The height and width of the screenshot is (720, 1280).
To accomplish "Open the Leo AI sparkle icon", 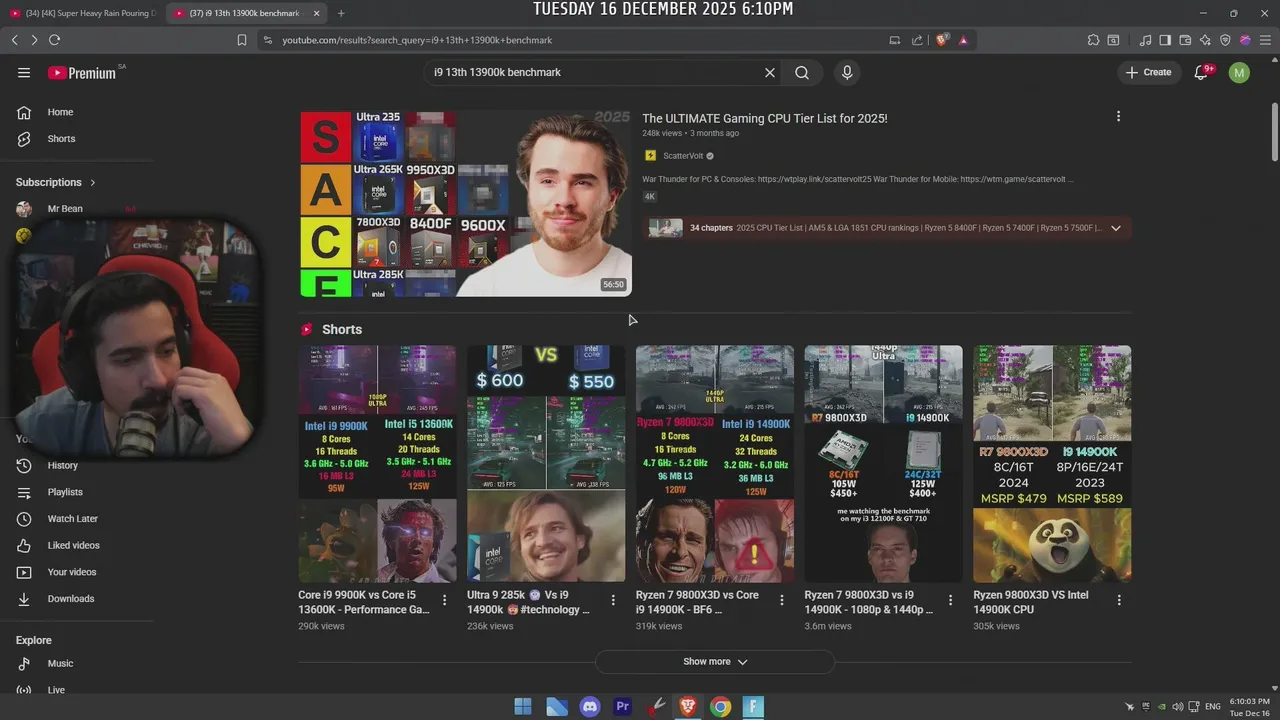I will pyautogui.click(x=1205, y=40).
